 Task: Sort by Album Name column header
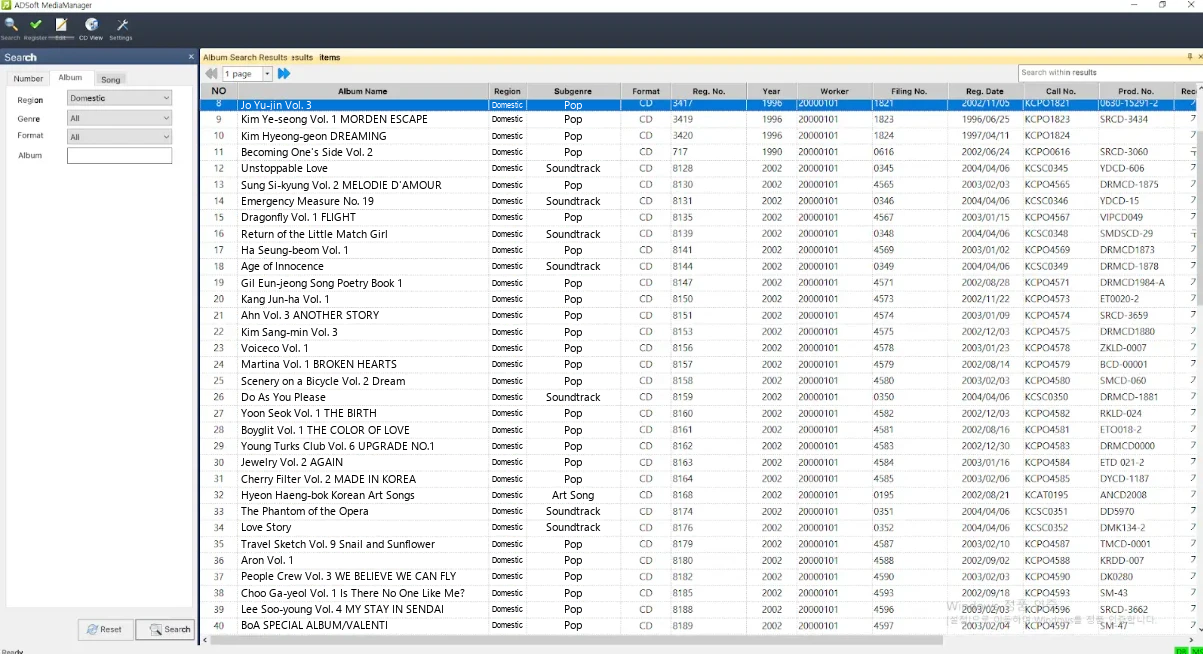[x=362, y=91]
